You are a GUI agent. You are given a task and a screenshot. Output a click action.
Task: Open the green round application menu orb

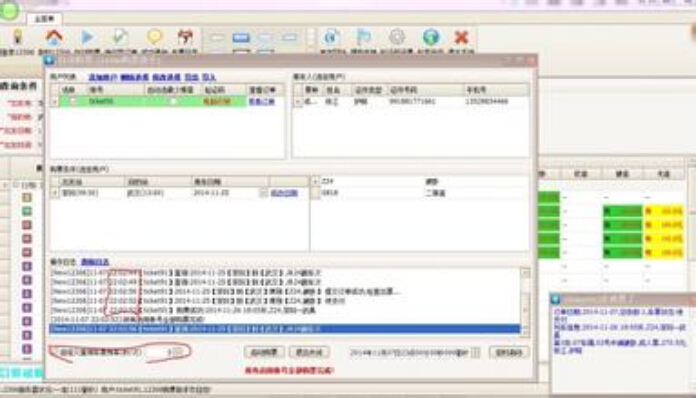(9, 11)
